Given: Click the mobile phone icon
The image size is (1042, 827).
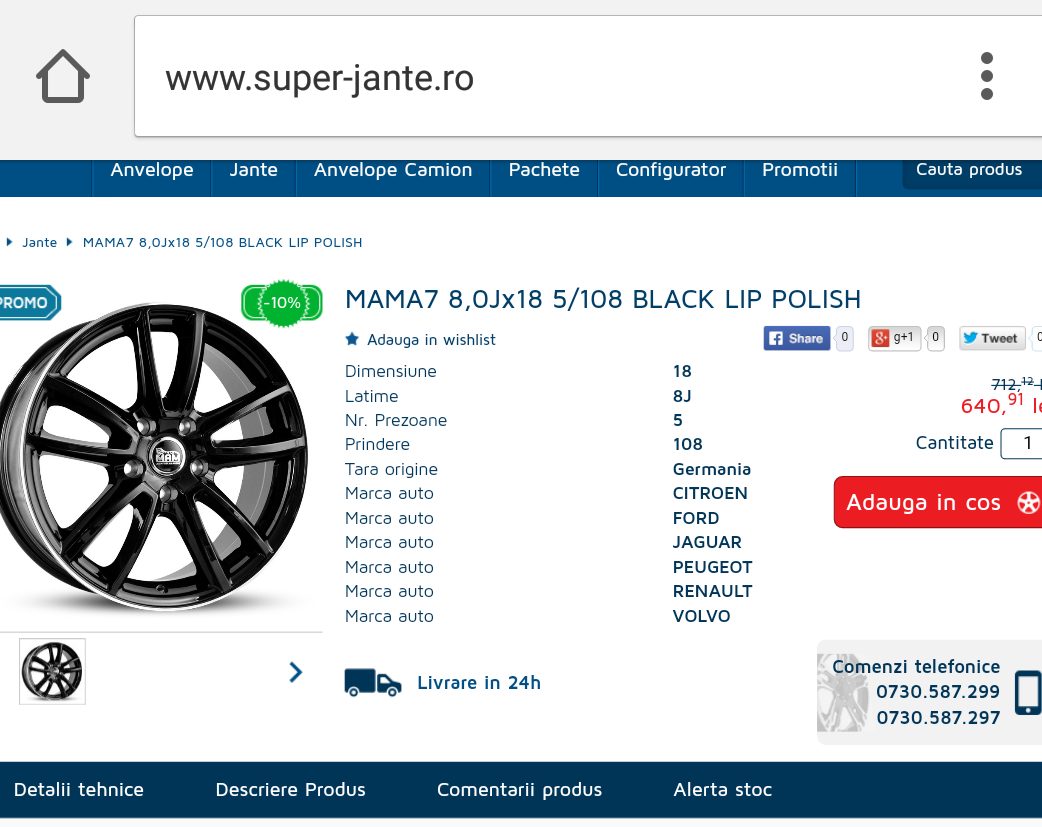Looking at the screenshot, I should click(x=1028, y=693).
